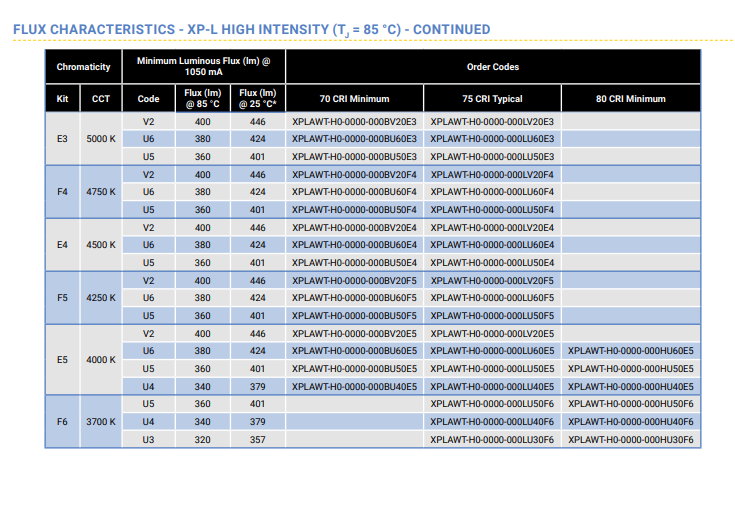The image size is (735, 505).
Task: Click the Minimum Luminous Flux header cell
Action: click(x=203, y=67)
